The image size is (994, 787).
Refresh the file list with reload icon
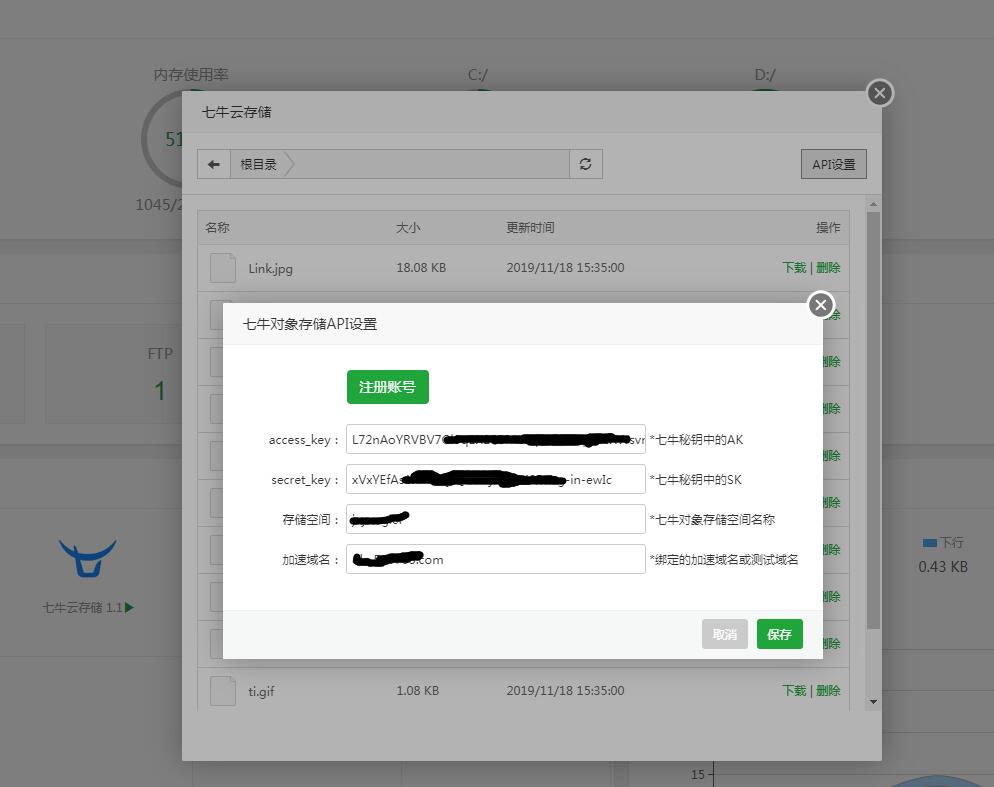click(586, 164)
